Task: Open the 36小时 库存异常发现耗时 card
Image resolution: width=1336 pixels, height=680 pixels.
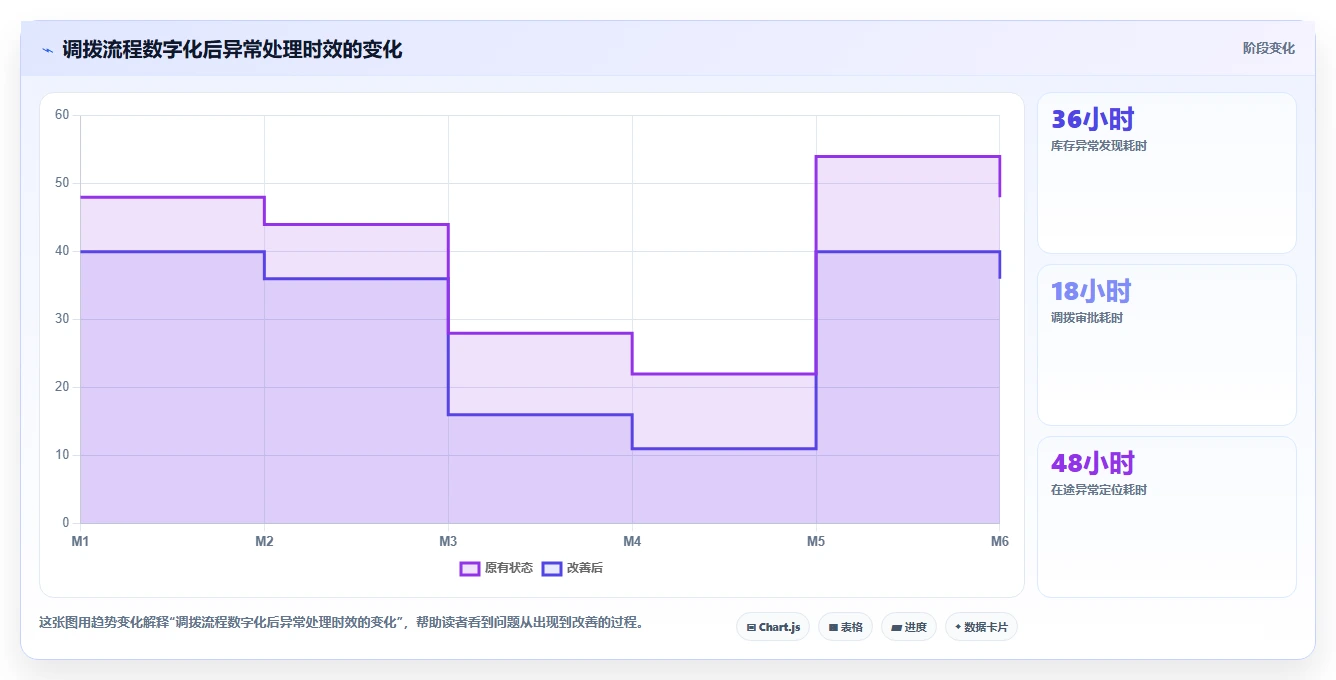Action: point(1167,173)
